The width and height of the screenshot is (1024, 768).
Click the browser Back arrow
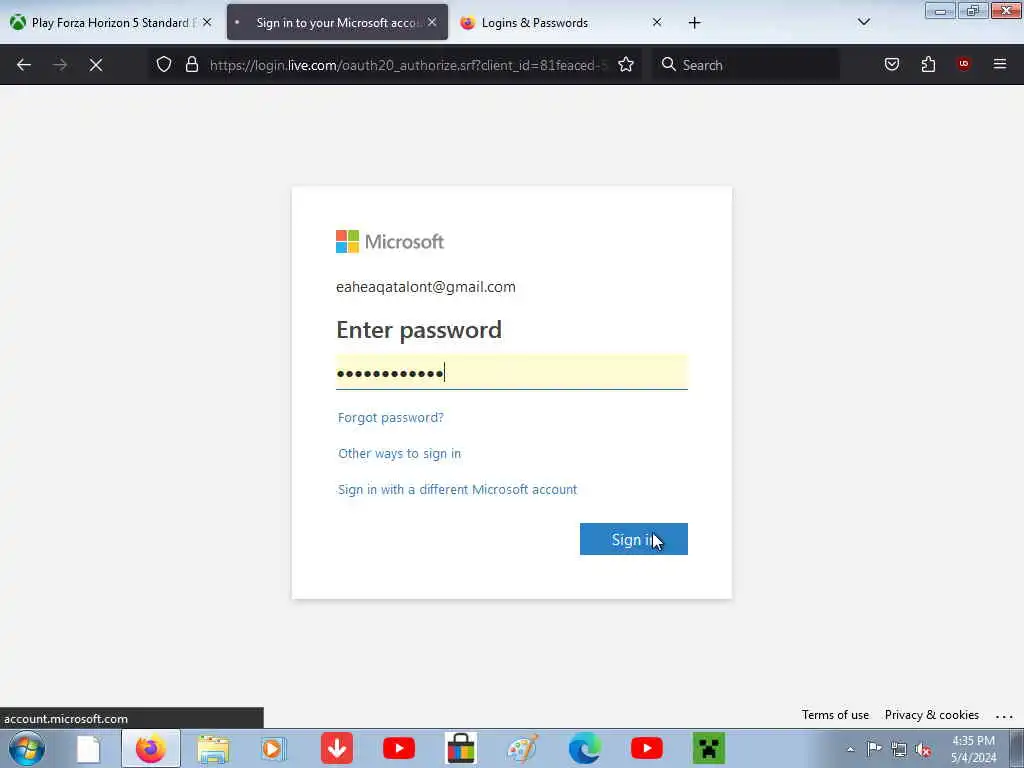[x=24, y=65]
